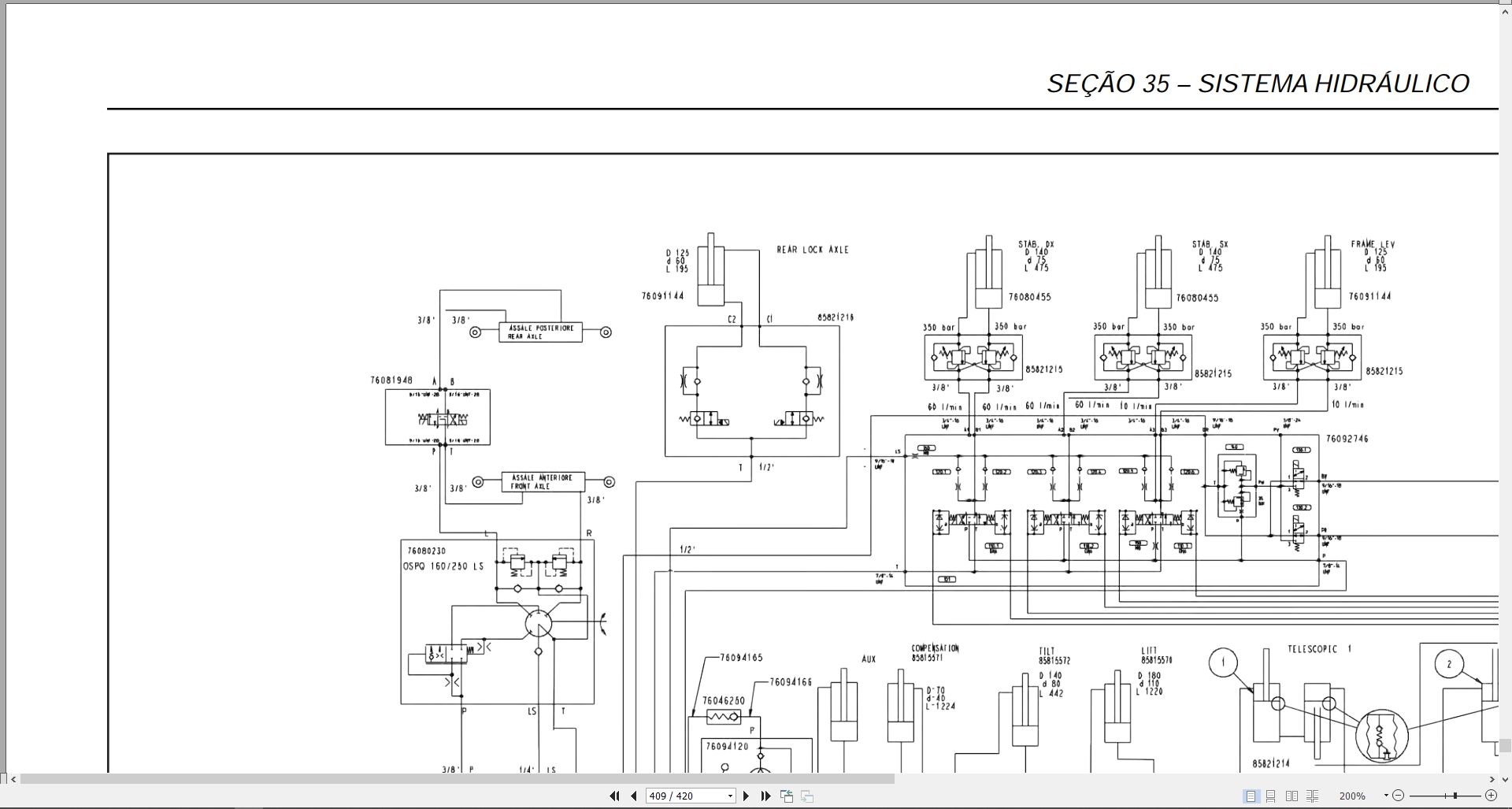Select facing pages layout
This screenshot has width=1512, height=809.
[1291, 796]
